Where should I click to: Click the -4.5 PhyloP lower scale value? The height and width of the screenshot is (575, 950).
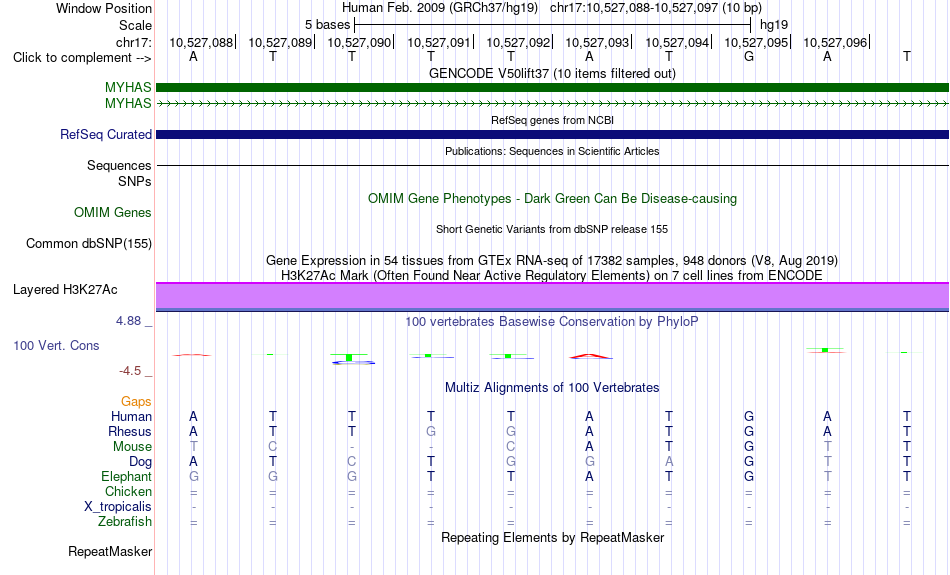pyautogui.click(x=130, y=371)
